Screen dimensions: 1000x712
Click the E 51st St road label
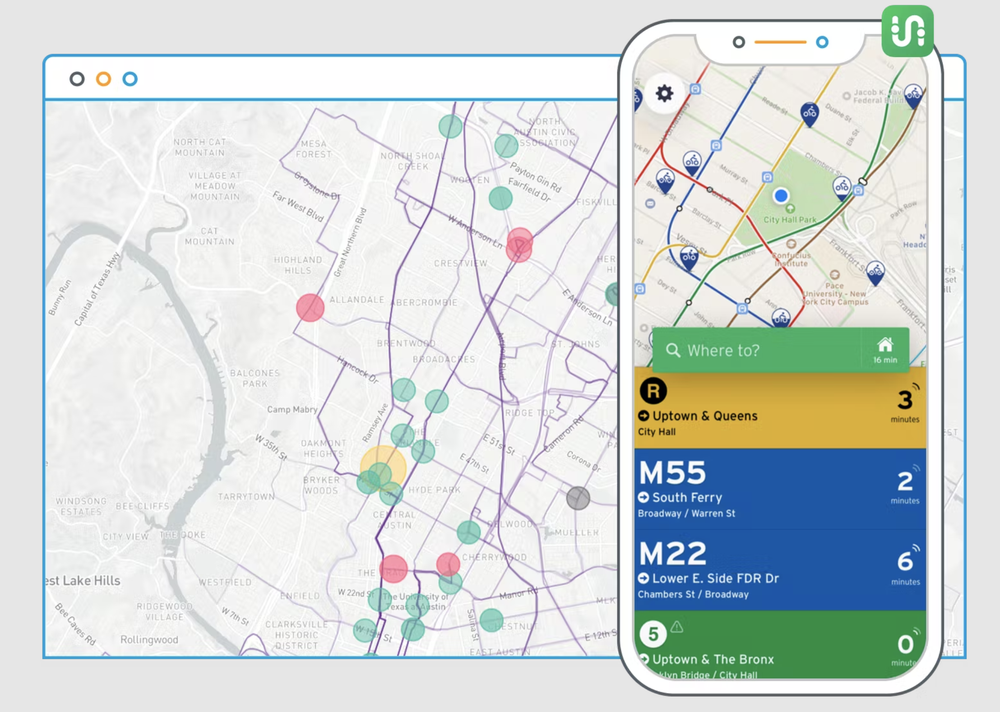click(498, 444)
